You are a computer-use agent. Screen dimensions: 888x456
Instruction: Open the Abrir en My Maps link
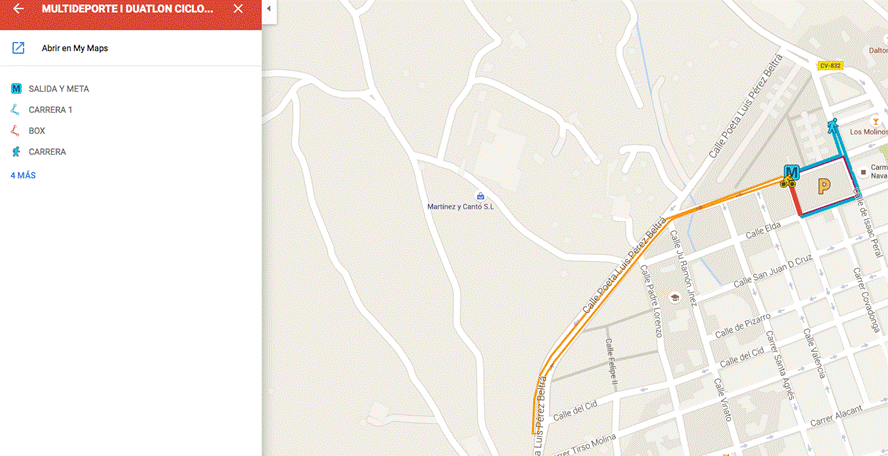(x=75, y=48)
